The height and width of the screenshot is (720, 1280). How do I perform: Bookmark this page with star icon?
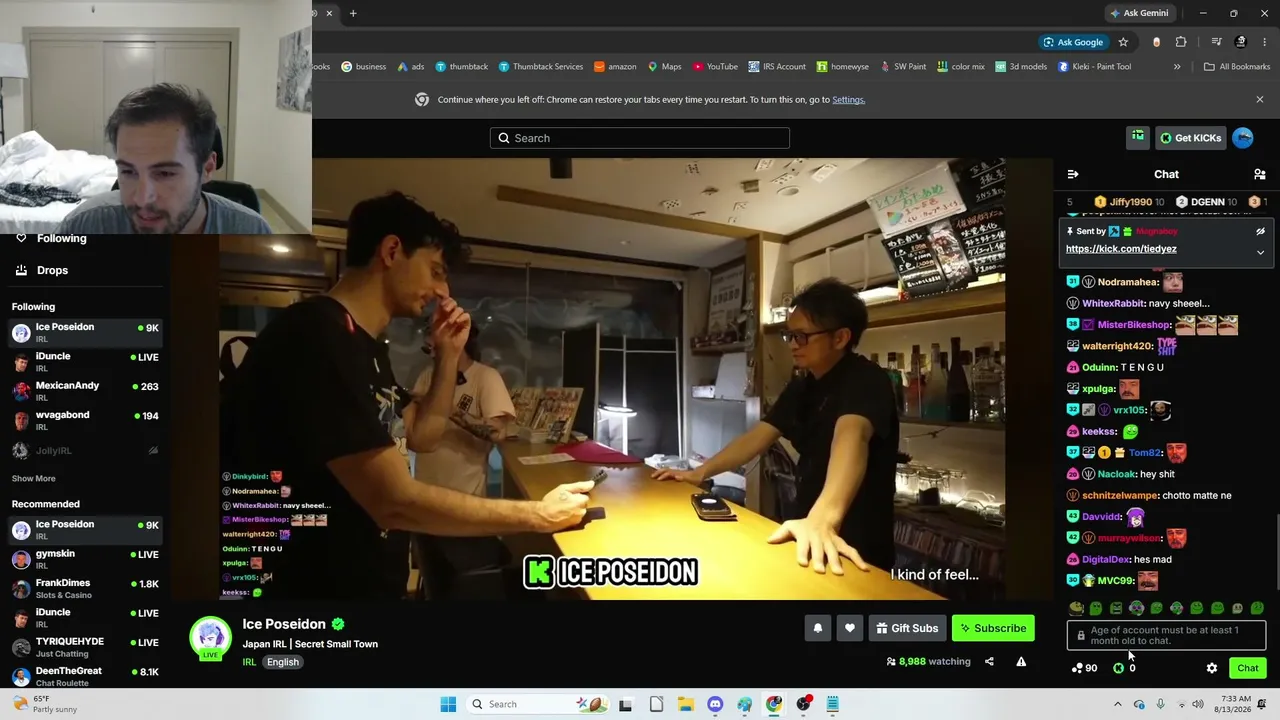[1123, 42]
